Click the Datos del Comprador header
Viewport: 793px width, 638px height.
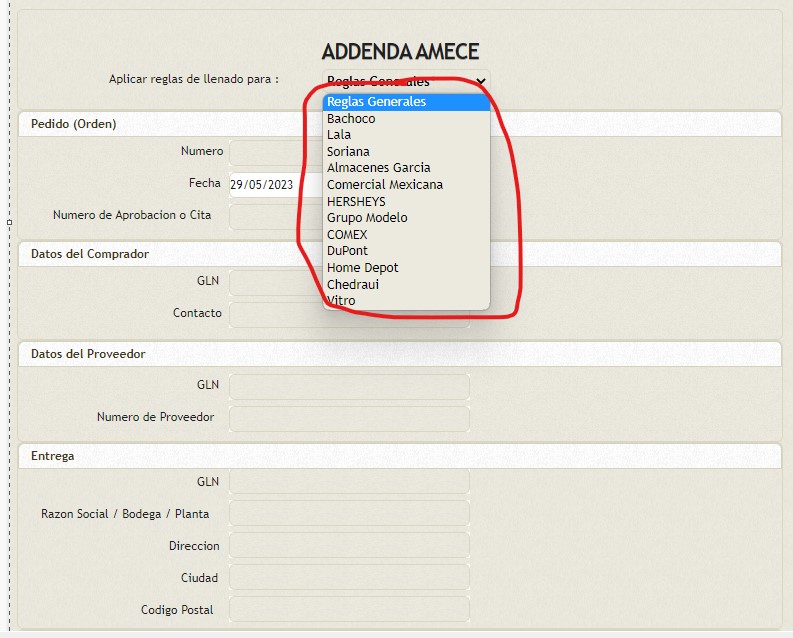coord(90,254)
